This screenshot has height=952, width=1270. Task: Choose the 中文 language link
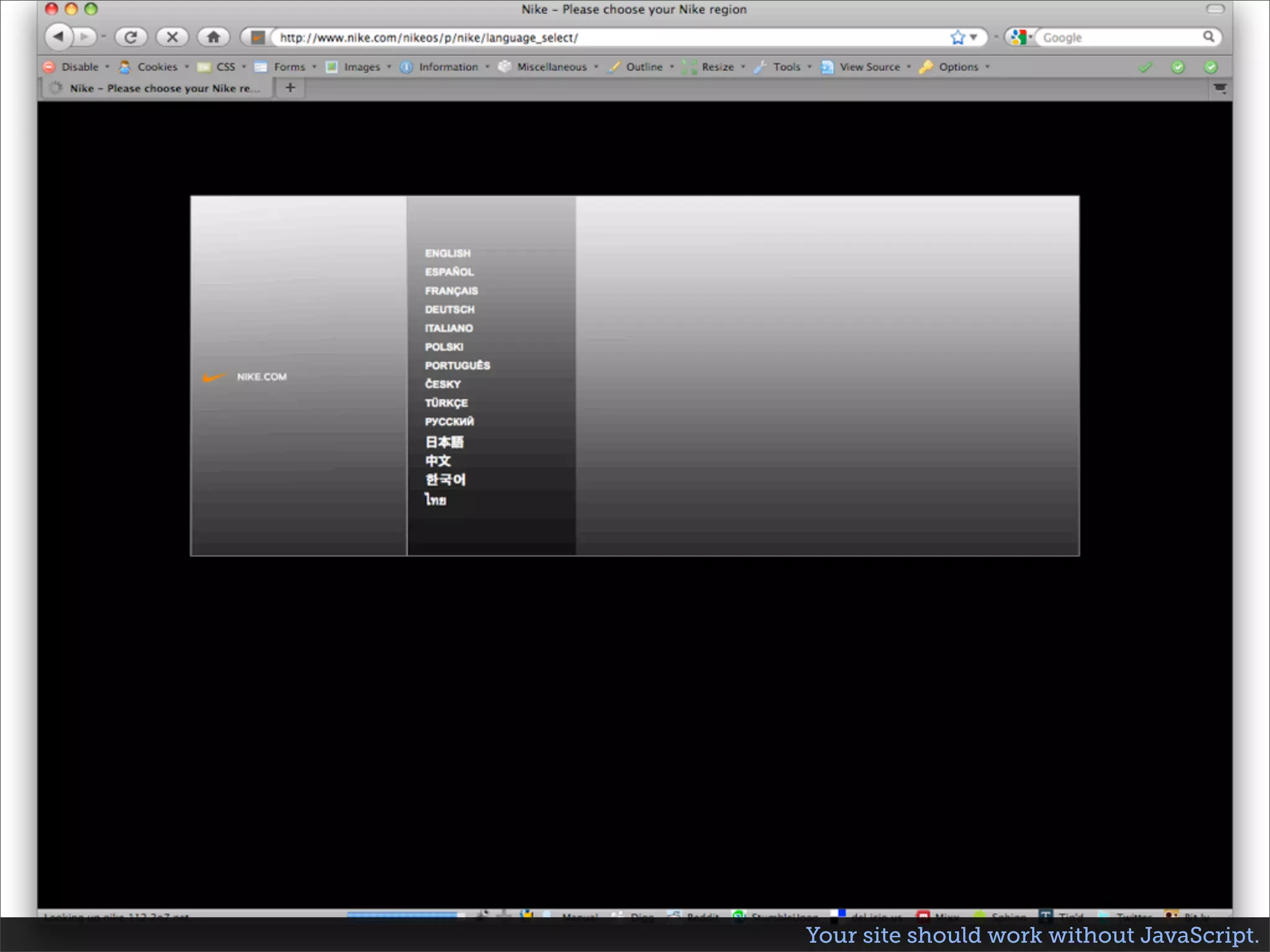coord(438,461)
